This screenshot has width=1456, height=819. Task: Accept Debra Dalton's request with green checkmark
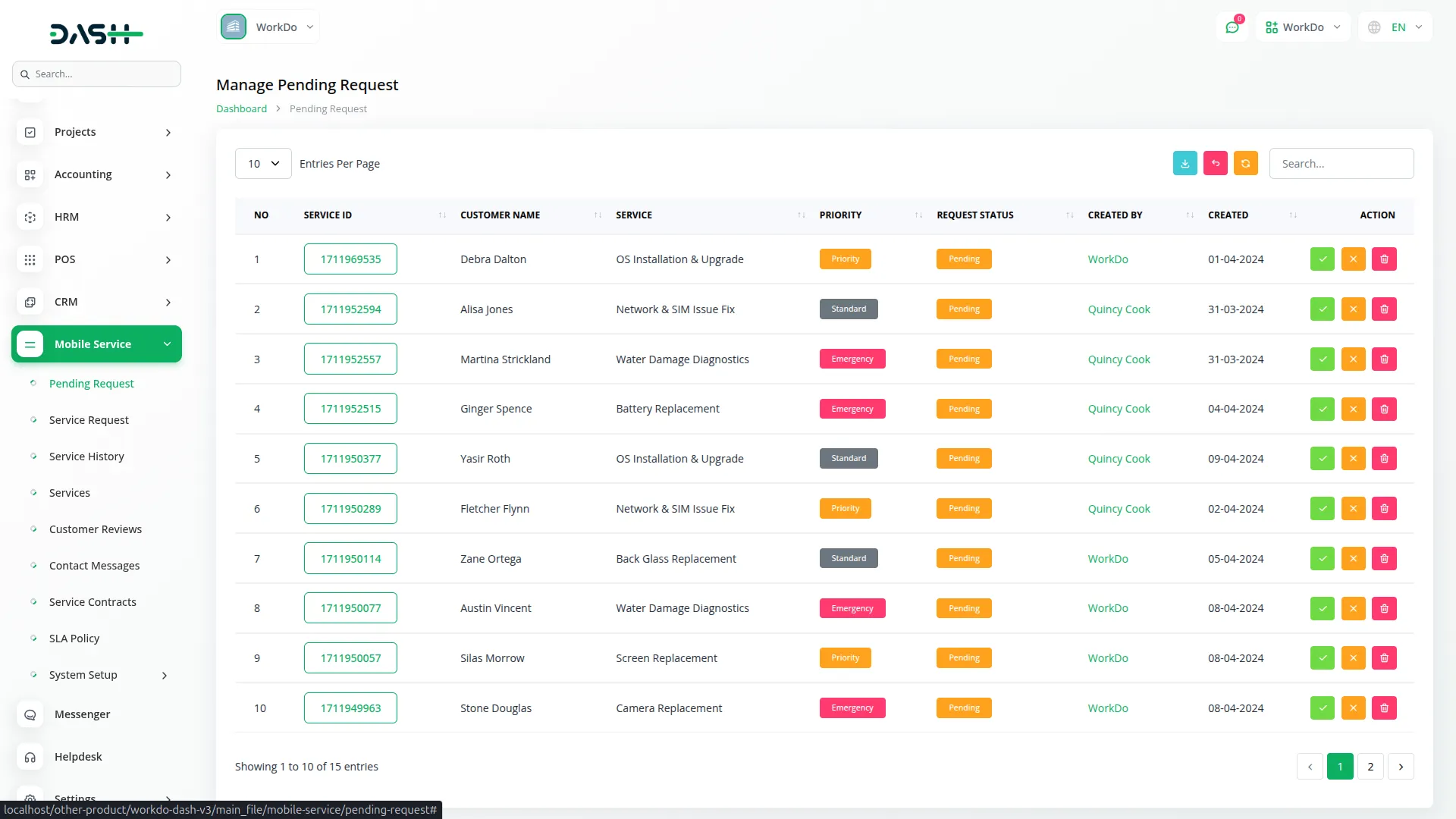(1322, 259)
